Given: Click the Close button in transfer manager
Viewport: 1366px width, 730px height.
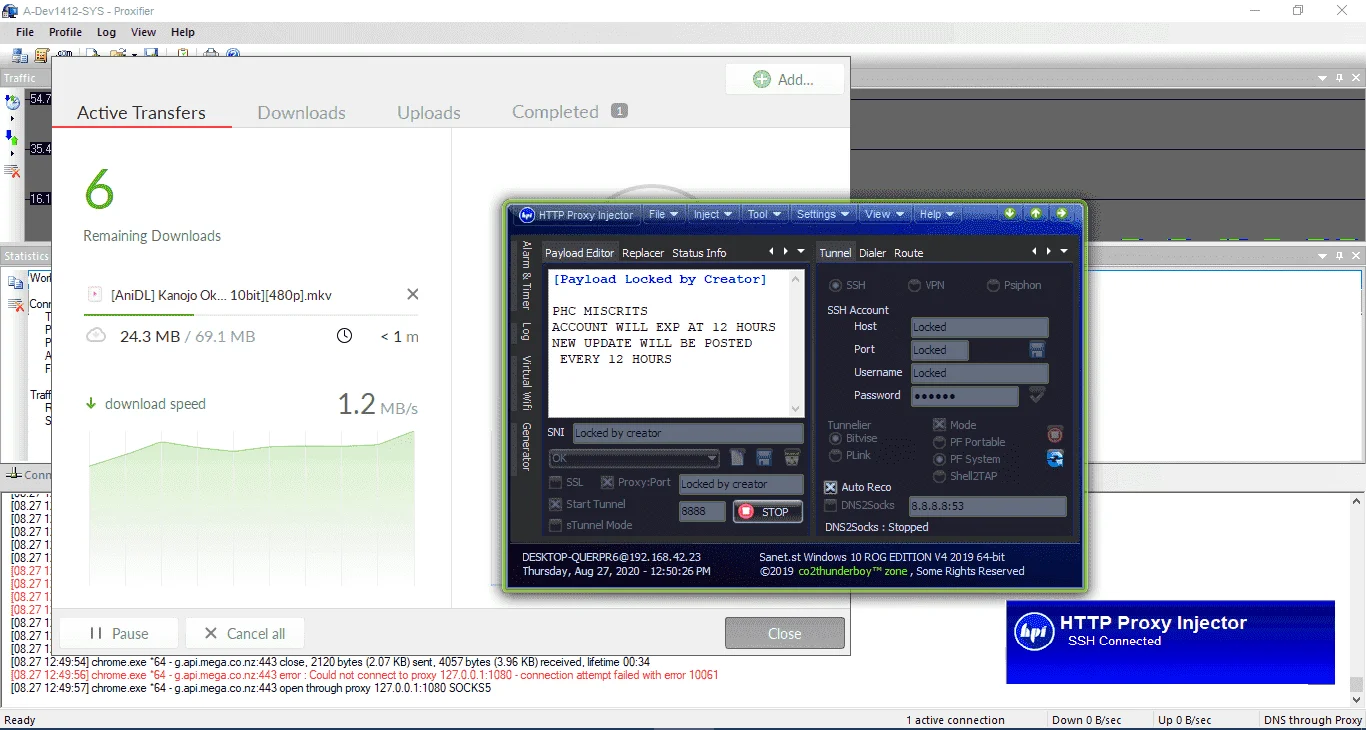Looking at the screenshot, I should pos(785,633).
